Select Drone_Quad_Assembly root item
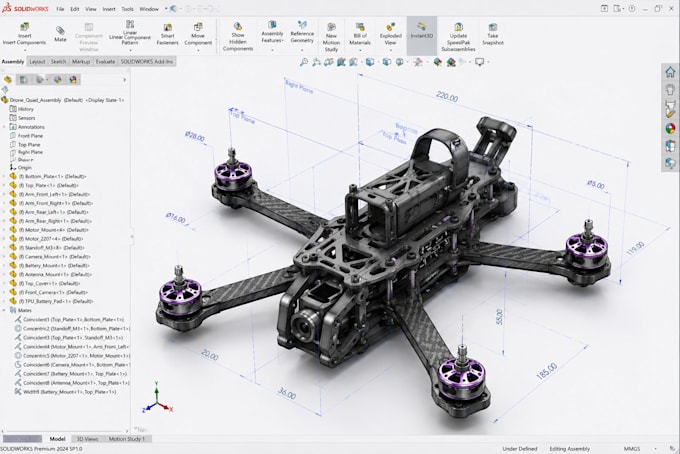680x454 pixels. click(63, 100)
